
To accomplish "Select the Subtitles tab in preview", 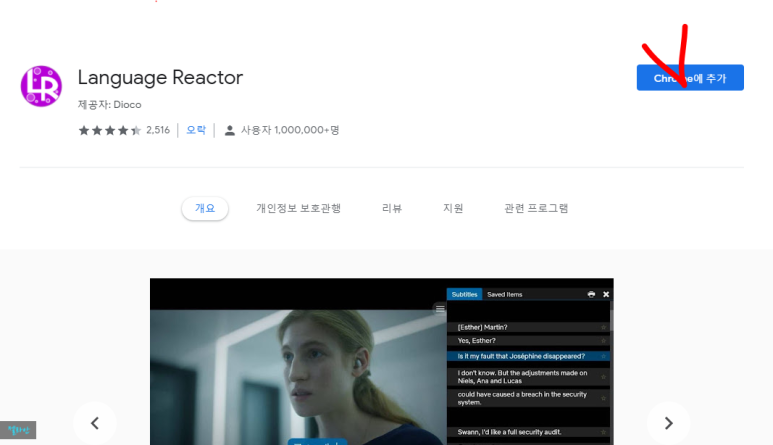I will click(464, 294).
